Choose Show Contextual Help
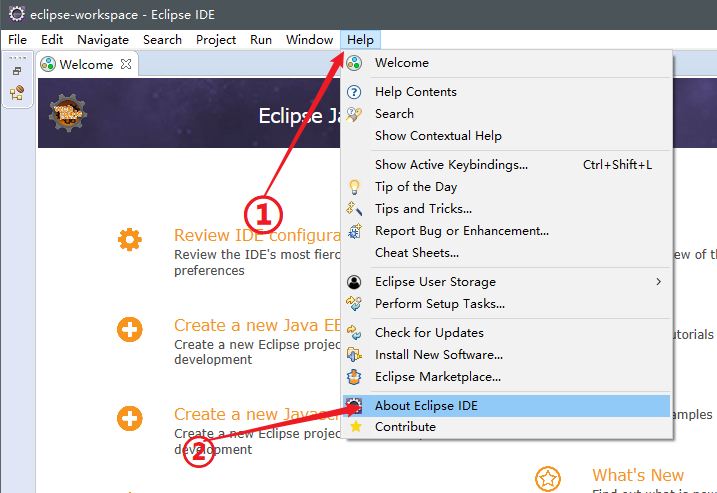The image size is (717, 493). pyautogui.click(x=507, y=136)
